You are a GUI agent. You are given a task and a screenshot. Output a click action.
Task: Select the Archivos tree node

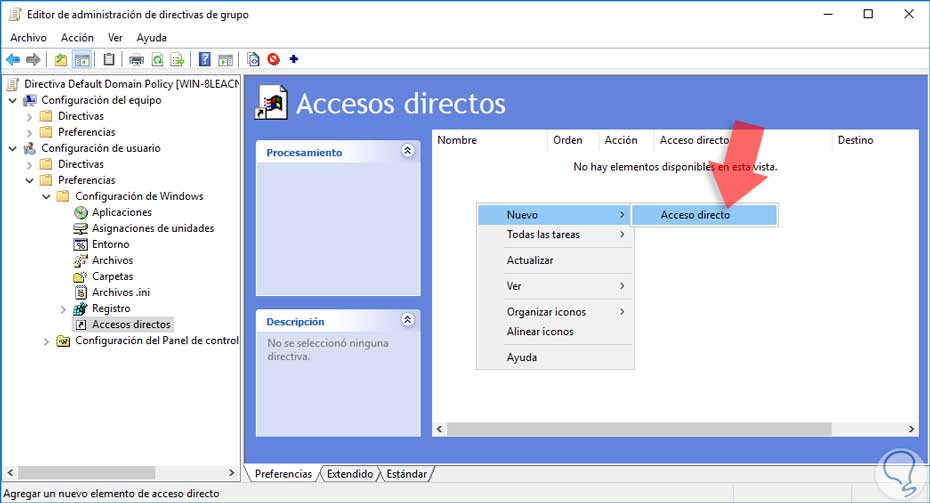click(x=112, y=260)
